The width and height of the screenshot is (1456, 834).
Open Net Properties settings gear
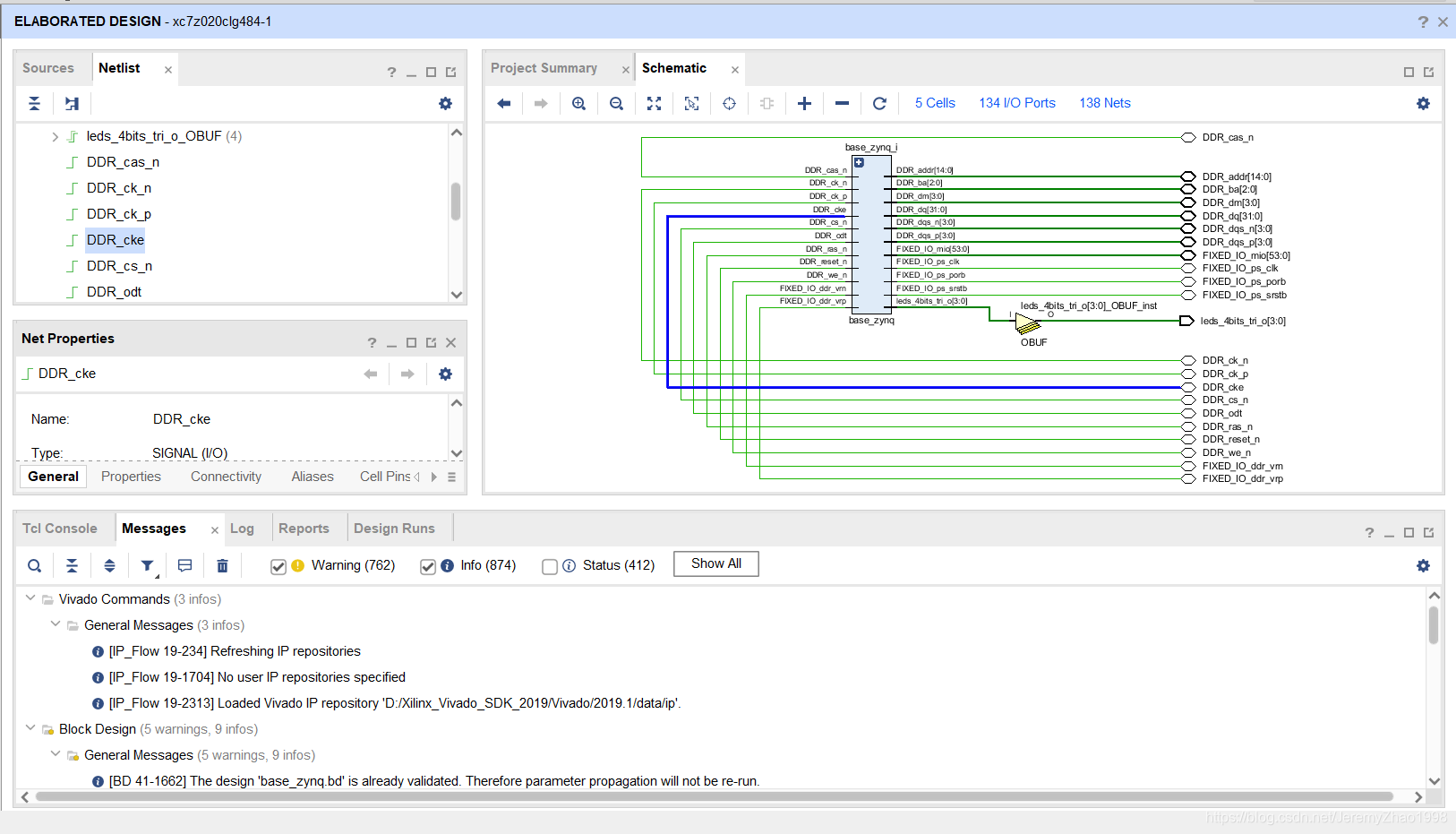[x=445, y=374]
